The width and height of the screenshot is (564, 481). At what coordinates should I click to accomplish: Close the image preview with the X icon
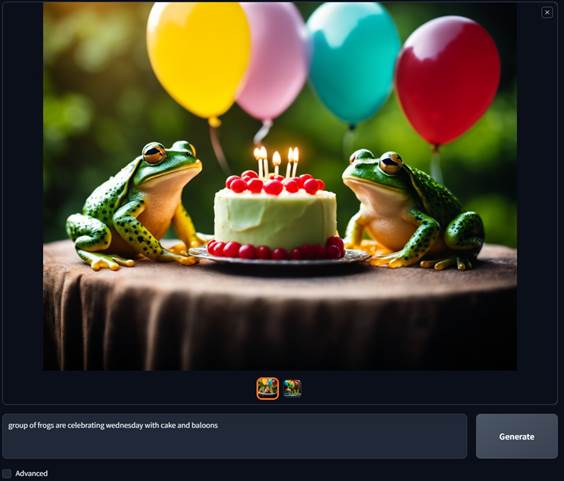click(547, 13)
